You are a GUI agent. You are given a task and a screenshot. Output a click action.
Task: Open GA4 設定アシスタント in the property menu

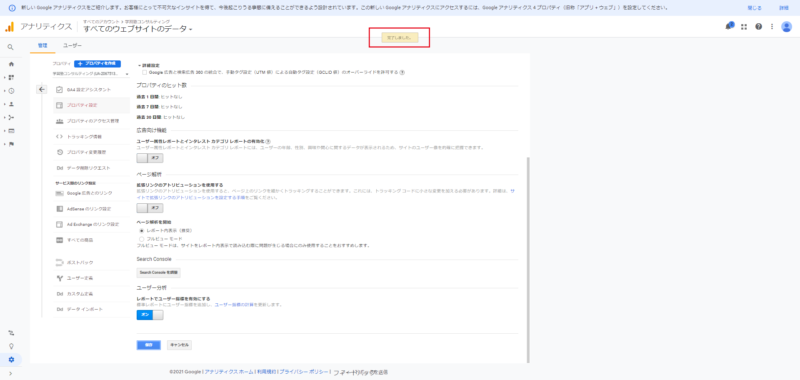pyautogui.click(x=88, y=90)
